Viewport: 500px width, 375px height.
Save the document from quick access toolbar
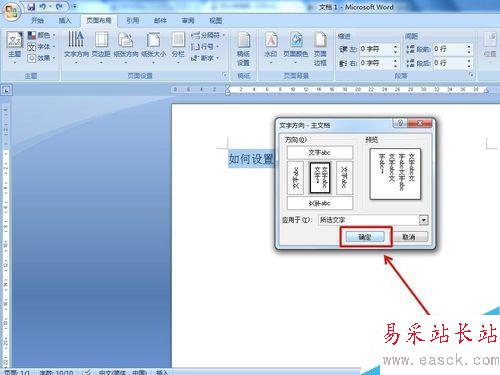[x=31, y=6]
